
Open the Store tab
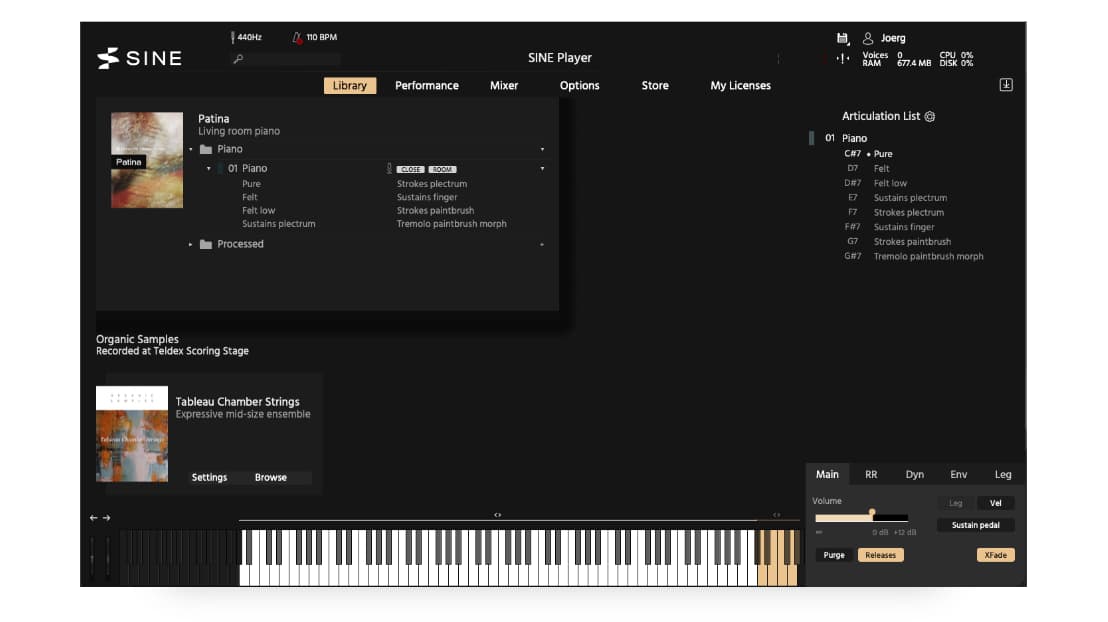(654, 86)
